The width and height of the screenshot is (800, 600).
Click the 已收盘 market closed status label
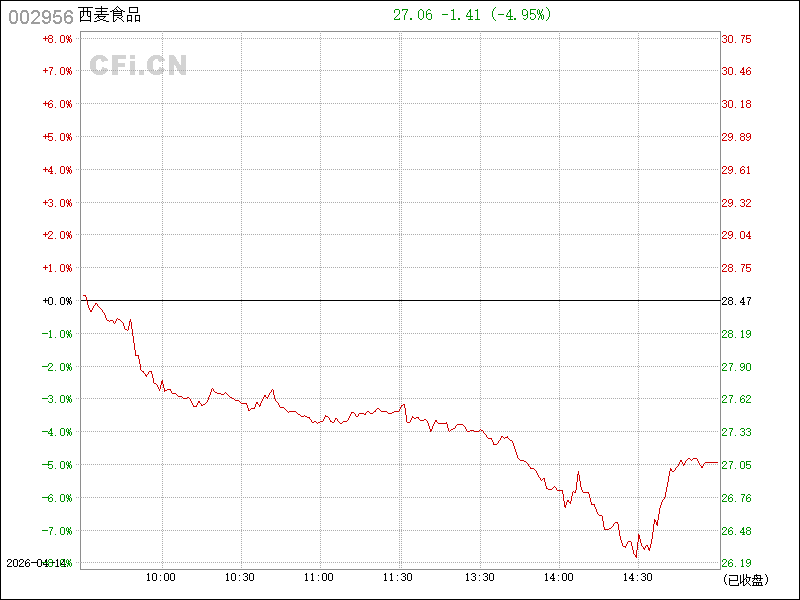744,580
